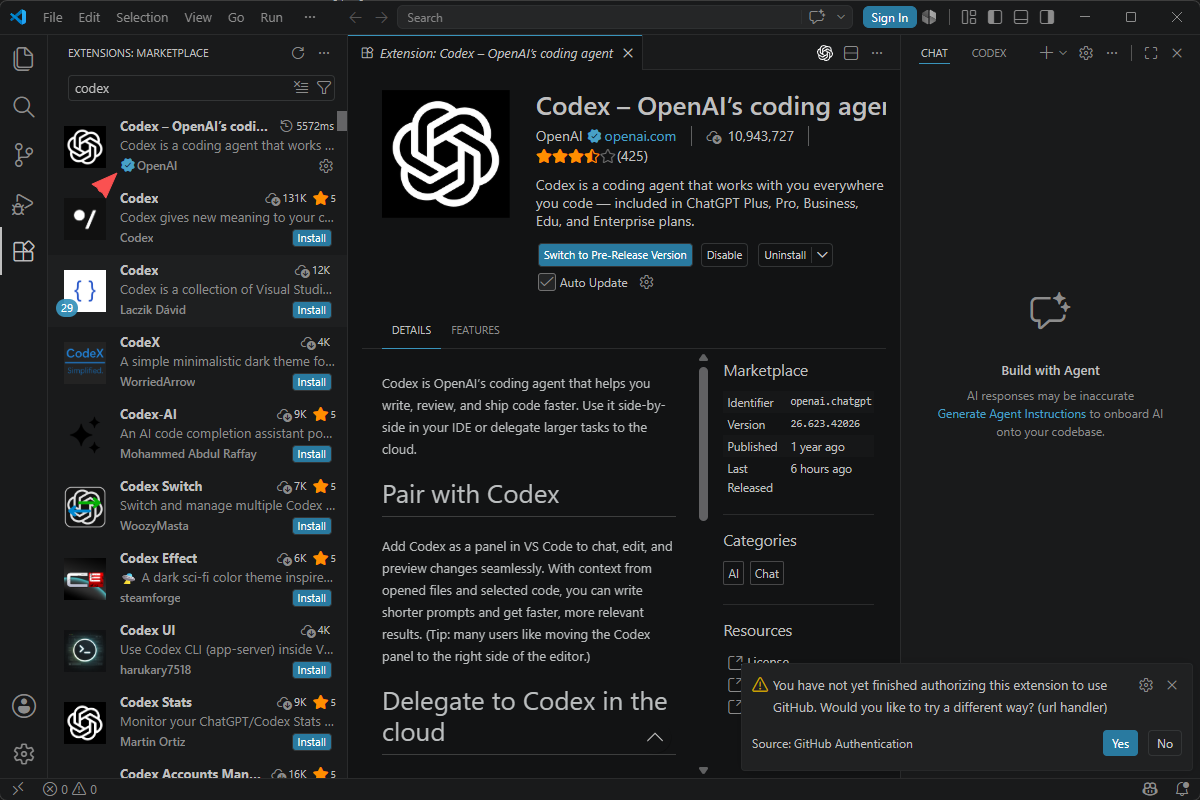Start a new chat with plus icon
1200x800 pixels.
pyautogui.click(x=1046, y=53)
